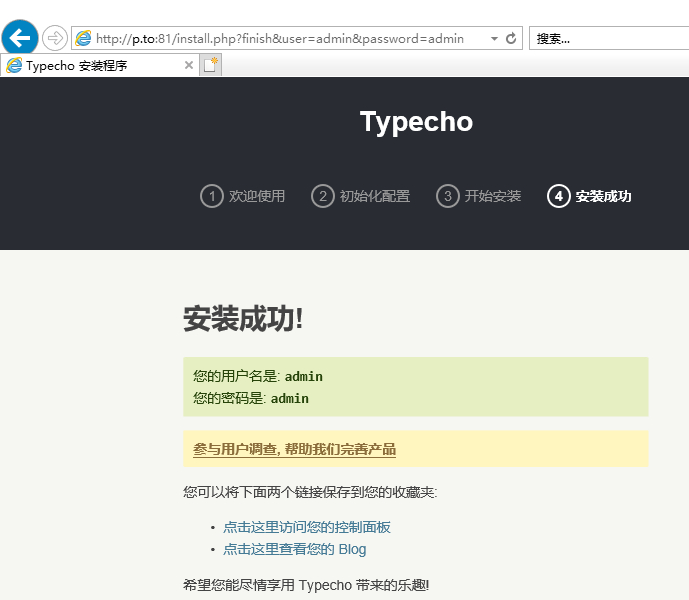Click step 4 circle number icon
The width and height of the screenshot is (689, 600).
click(x=558, y=196)
